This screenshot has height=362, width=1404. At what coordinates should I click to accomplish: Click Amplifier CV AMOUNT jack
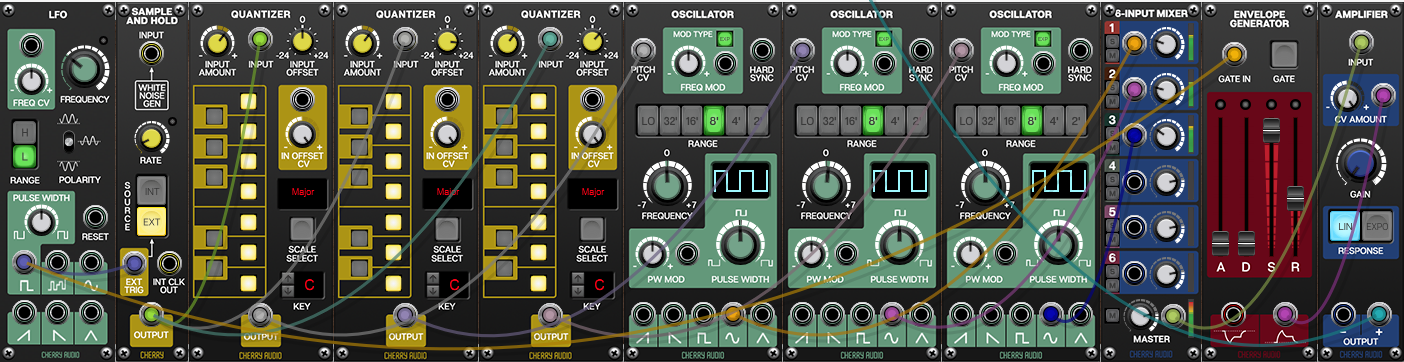(x=1382, y=96)
